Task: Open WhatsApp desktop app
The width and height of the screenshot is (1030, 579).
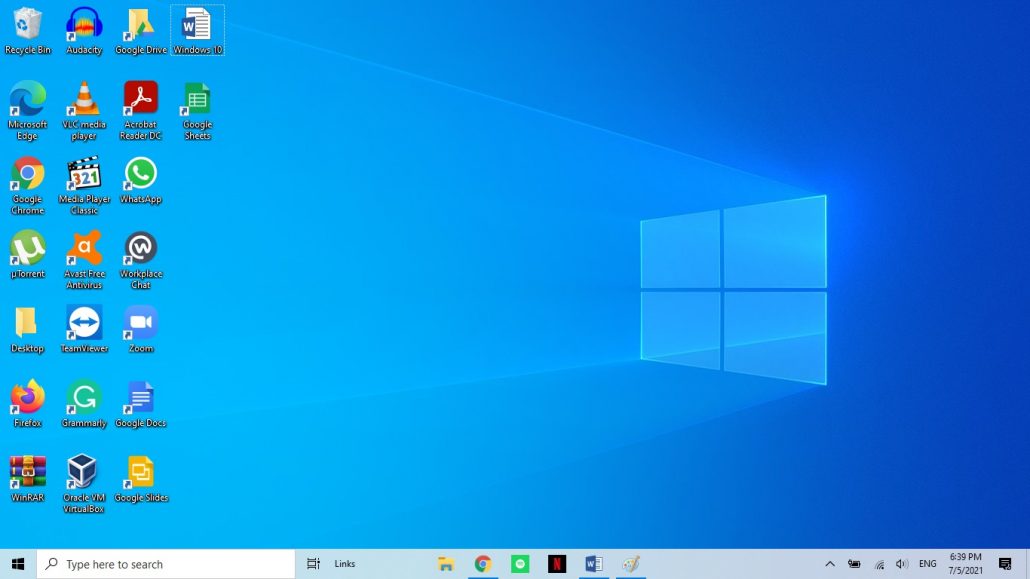Action: click(x=140, y=172)
